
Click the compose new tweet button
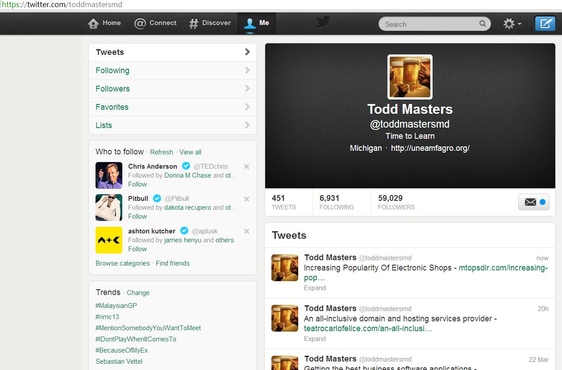coord(545,24)
